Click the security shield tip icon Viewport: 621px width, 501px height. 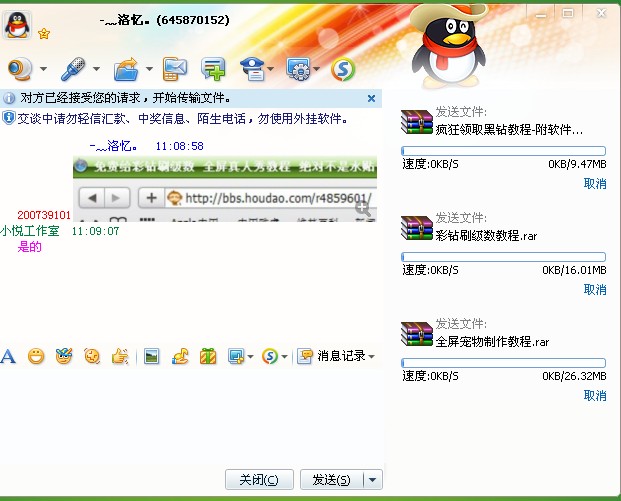click(8, 118)
